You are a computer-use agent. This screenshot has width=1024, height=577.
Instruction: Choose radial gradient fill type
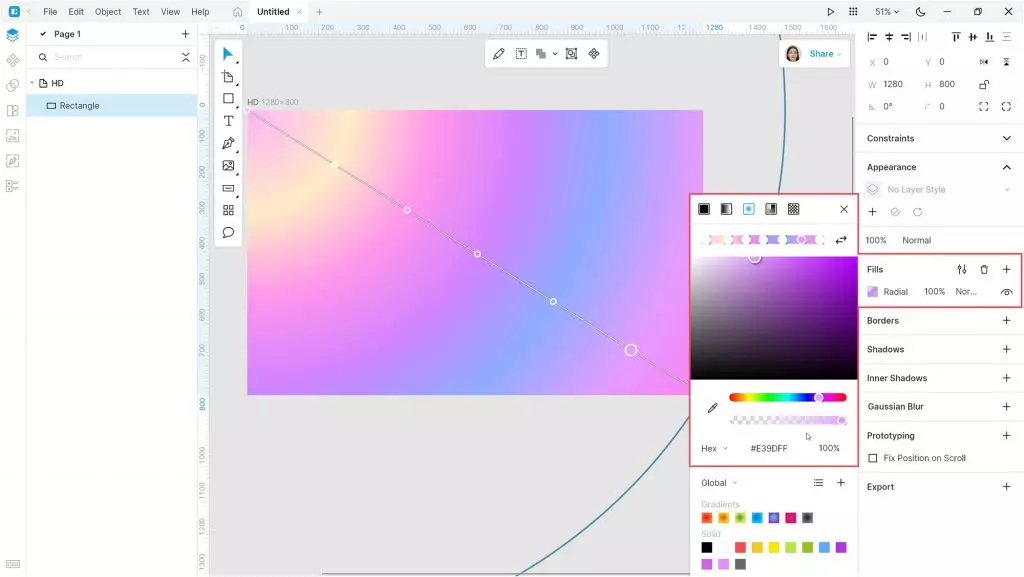tap(748, 209)
